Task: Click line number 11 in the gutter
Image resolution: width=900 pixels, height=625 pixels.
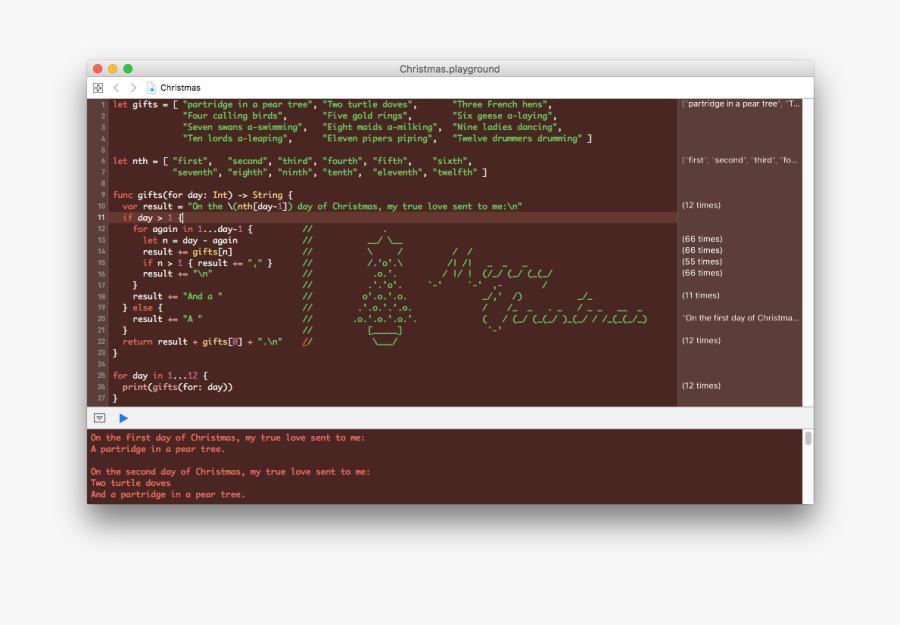Action: 102,217
